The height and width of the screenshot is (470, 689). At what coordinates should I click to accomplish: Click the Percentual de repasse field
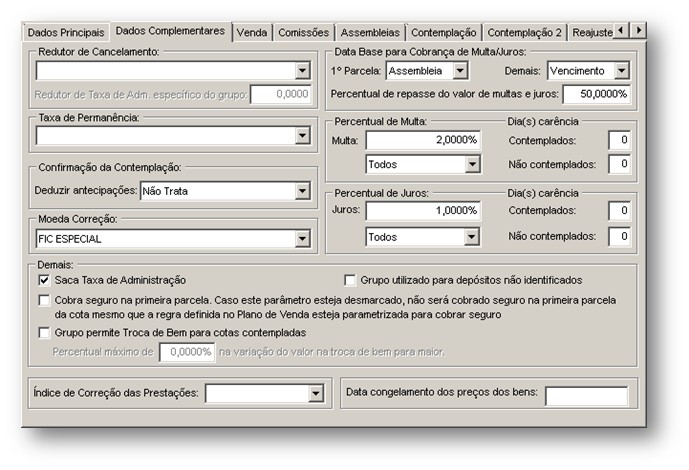[597, 94]
